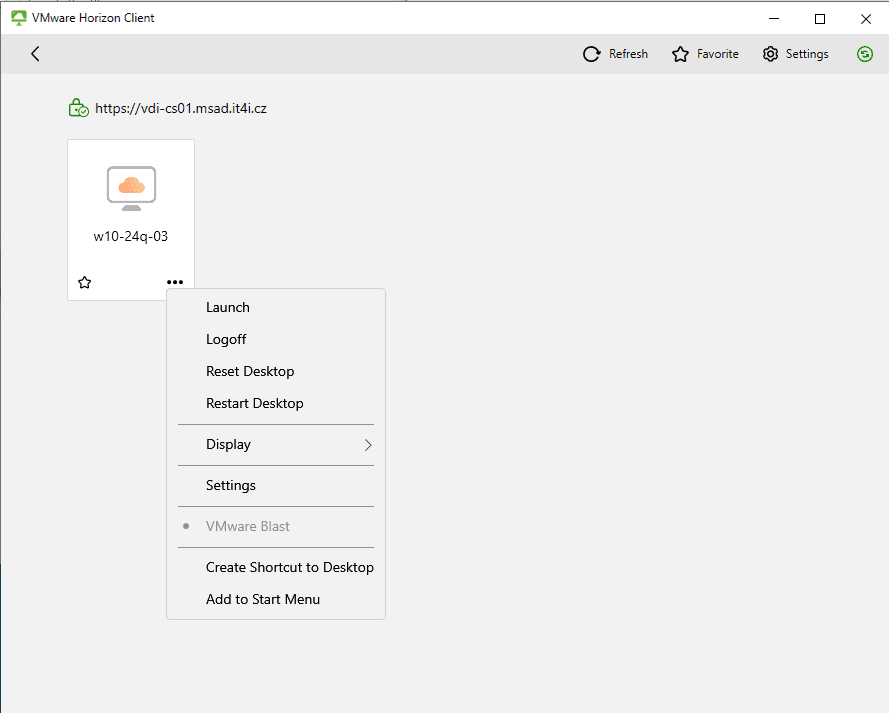
Task: Choose Restart Desktop from the menu
Action: (x=254, y=404)
